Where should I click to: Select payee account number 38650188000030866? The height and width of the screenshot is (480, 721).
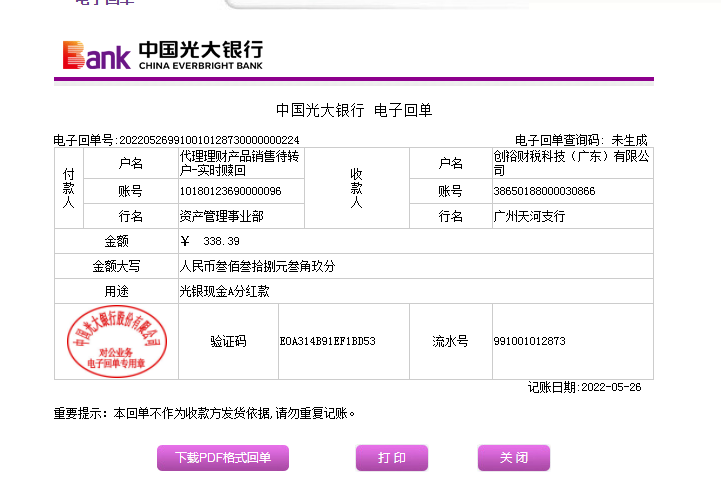544,191
